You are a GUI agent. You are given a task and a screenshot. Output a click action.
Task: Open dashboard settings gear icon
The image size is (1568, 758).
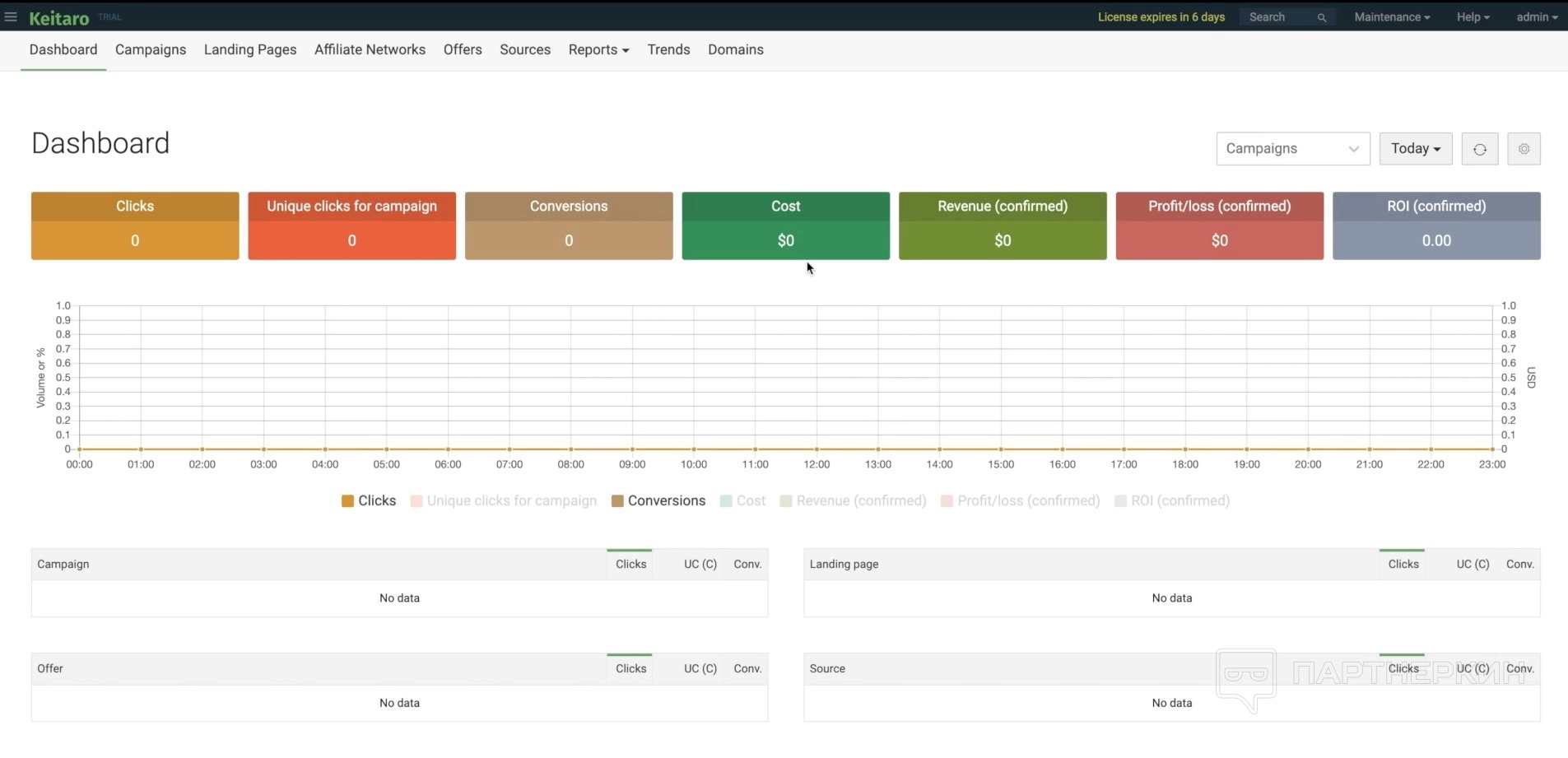coord(1524,149)
